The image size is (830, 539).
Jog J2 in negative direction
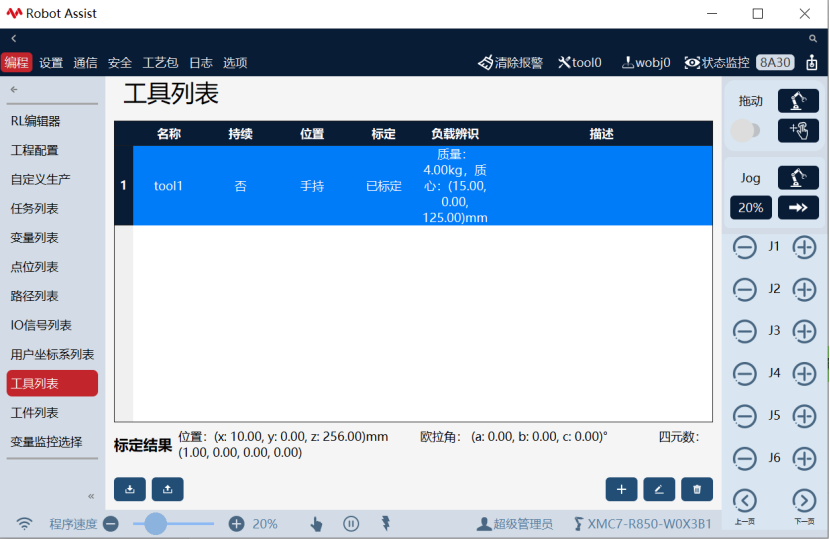(x=744, y=290)
